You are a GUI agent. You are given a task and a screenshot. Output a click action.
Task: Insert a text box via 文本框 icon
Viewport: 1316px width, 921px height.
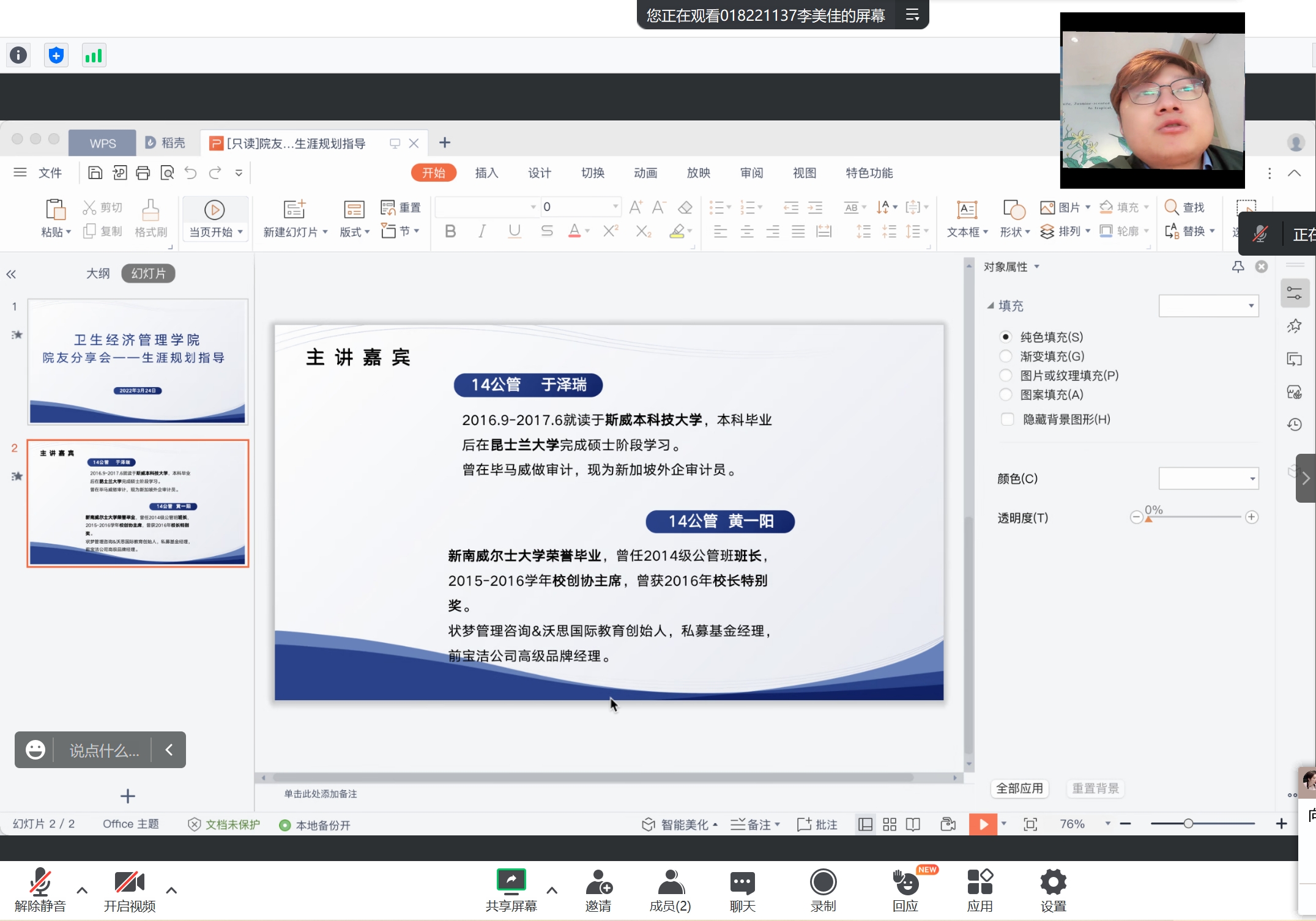point(967,210)
